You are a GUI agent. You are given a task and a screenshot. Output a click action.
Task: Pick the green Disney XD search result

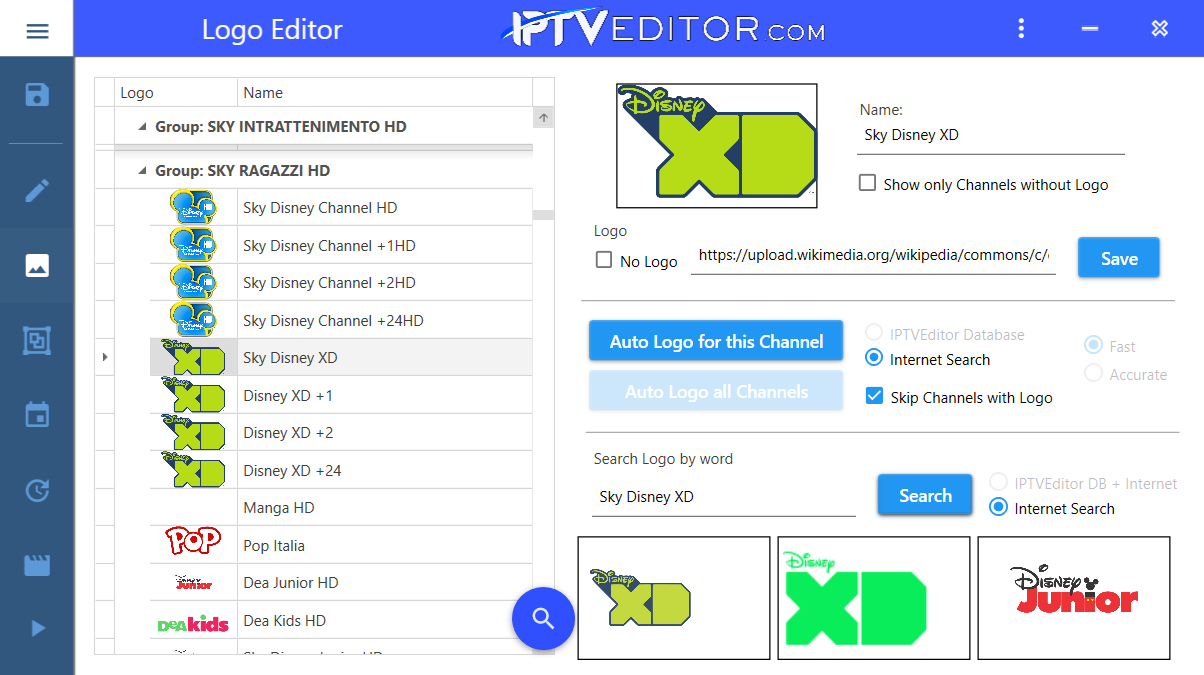click(x=874, y=598)
